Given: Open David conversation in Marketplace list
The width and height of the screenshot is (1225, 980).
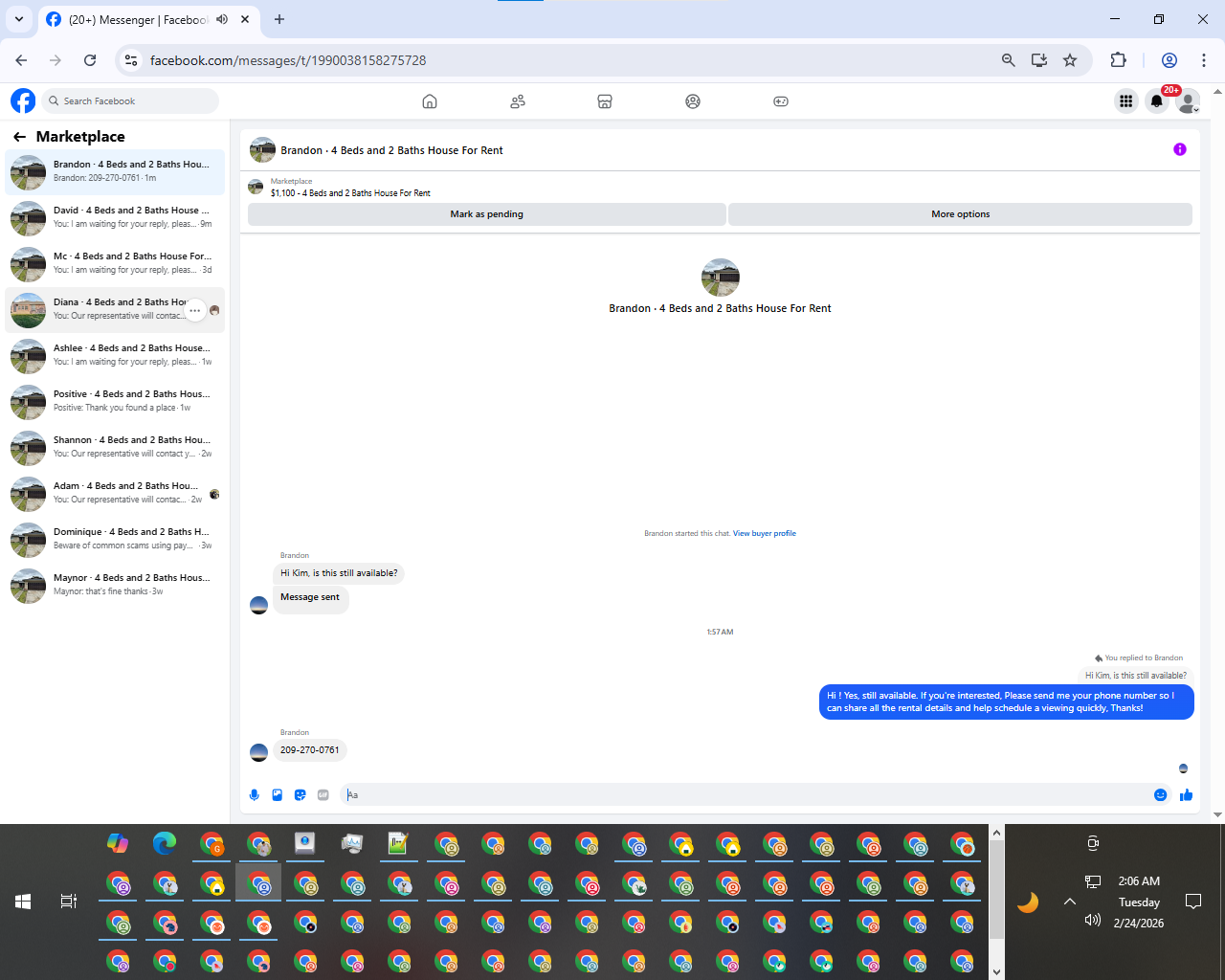Looking at the screenshot, I should pos(115,218).
